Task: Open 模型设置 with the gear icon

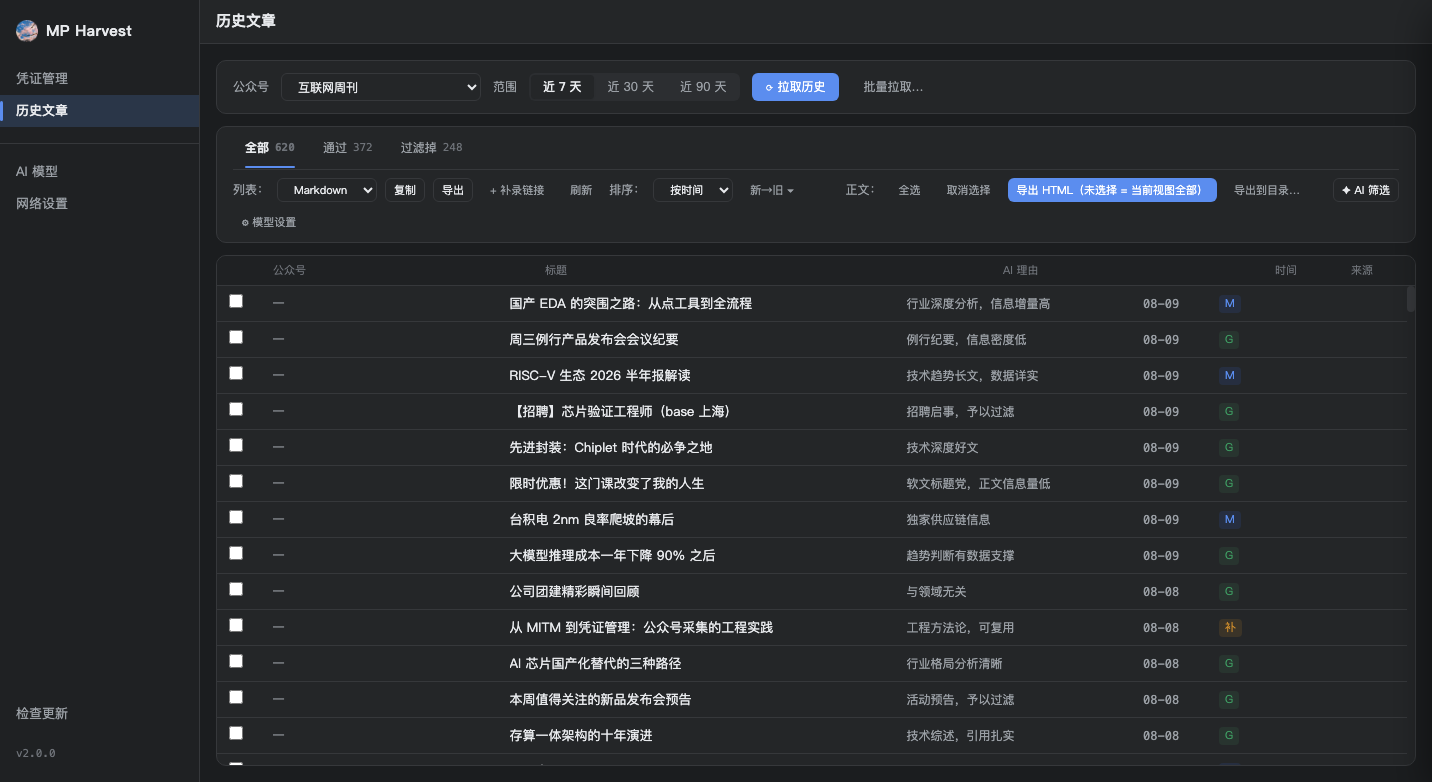Action: coord(269,222)
